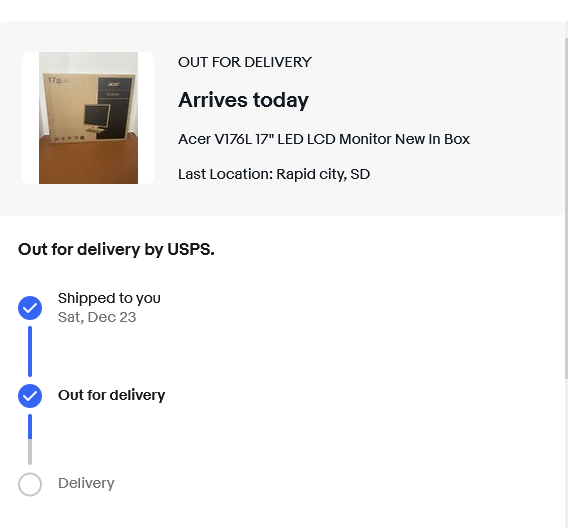
Task: Click the Arrives today heading
Action: pos(243,100)
